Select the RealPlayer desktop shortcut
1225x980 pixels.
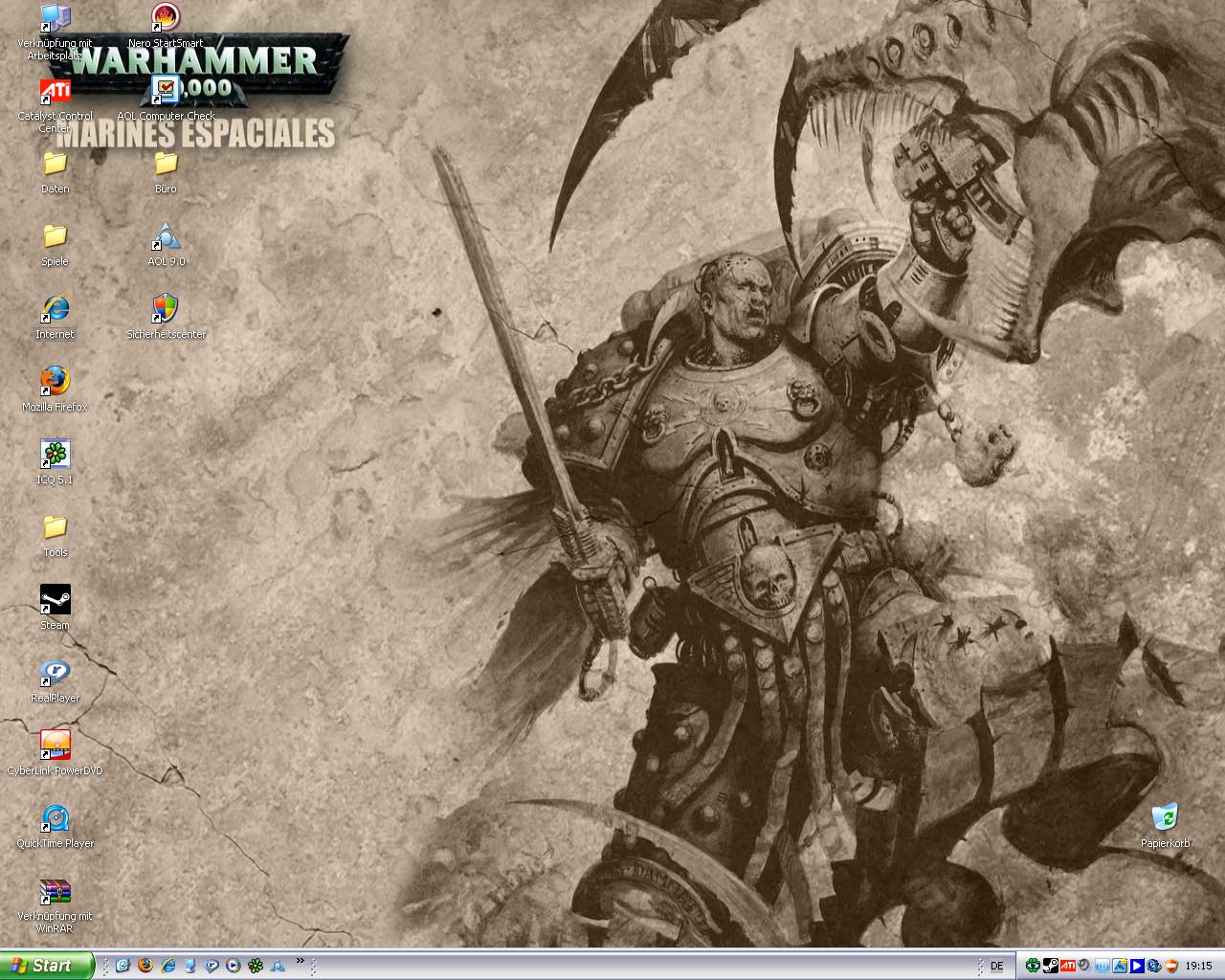point(55,673)
